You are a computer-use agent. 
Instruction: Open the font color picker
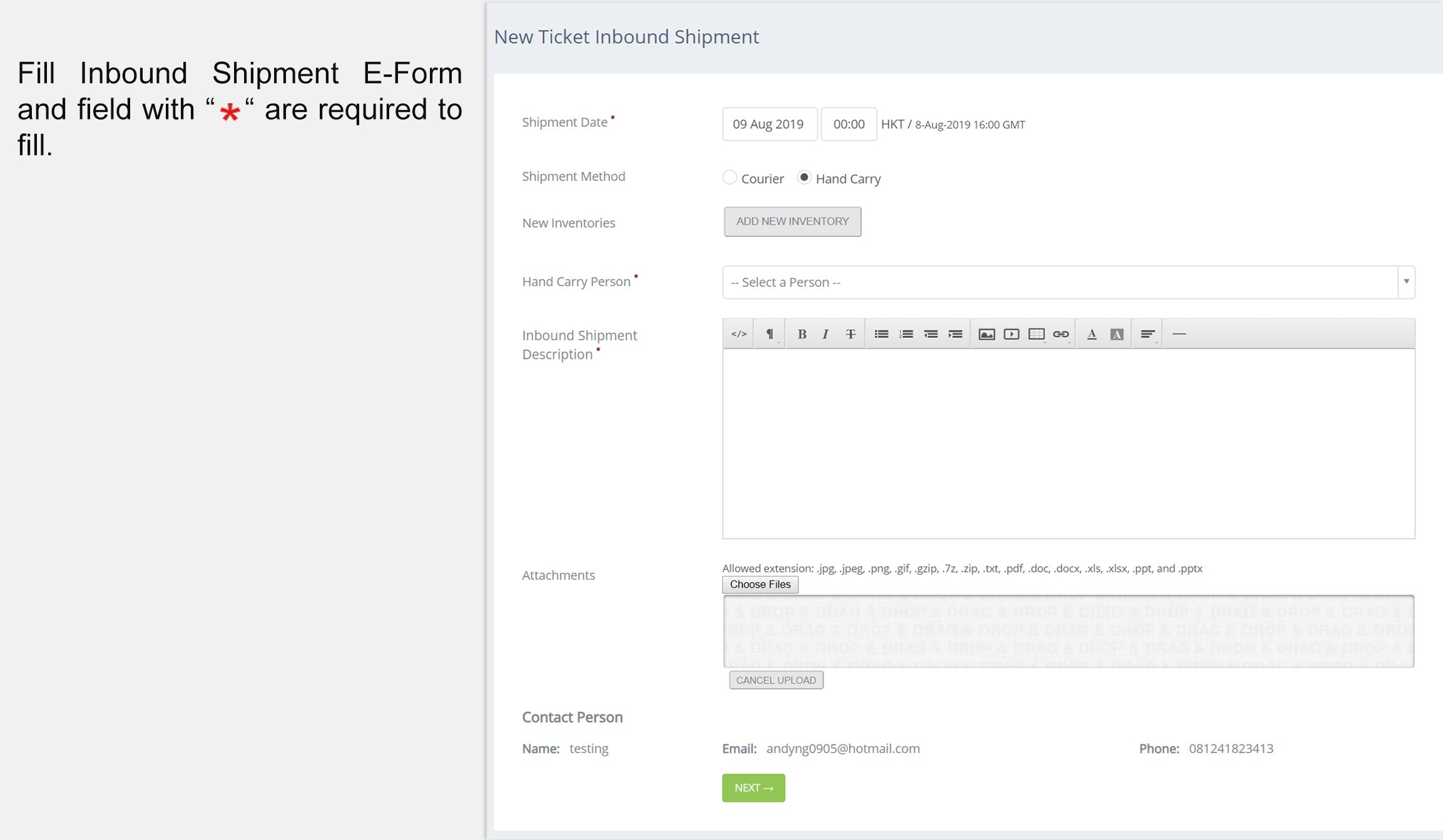point(1091,334)
